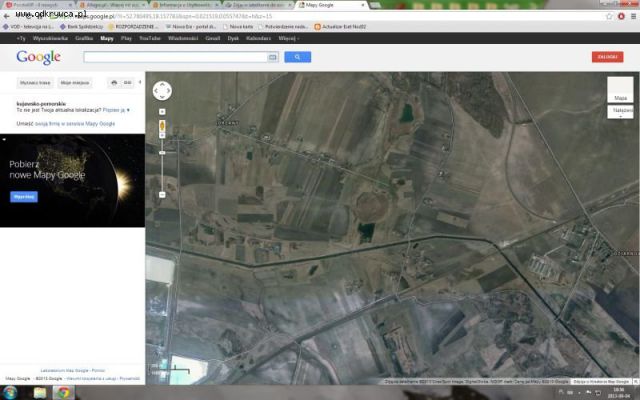Screen dimensions: 640x400
Task: Open Play in the Google bar
Action: pyautogui.click(x=126, y=38)
